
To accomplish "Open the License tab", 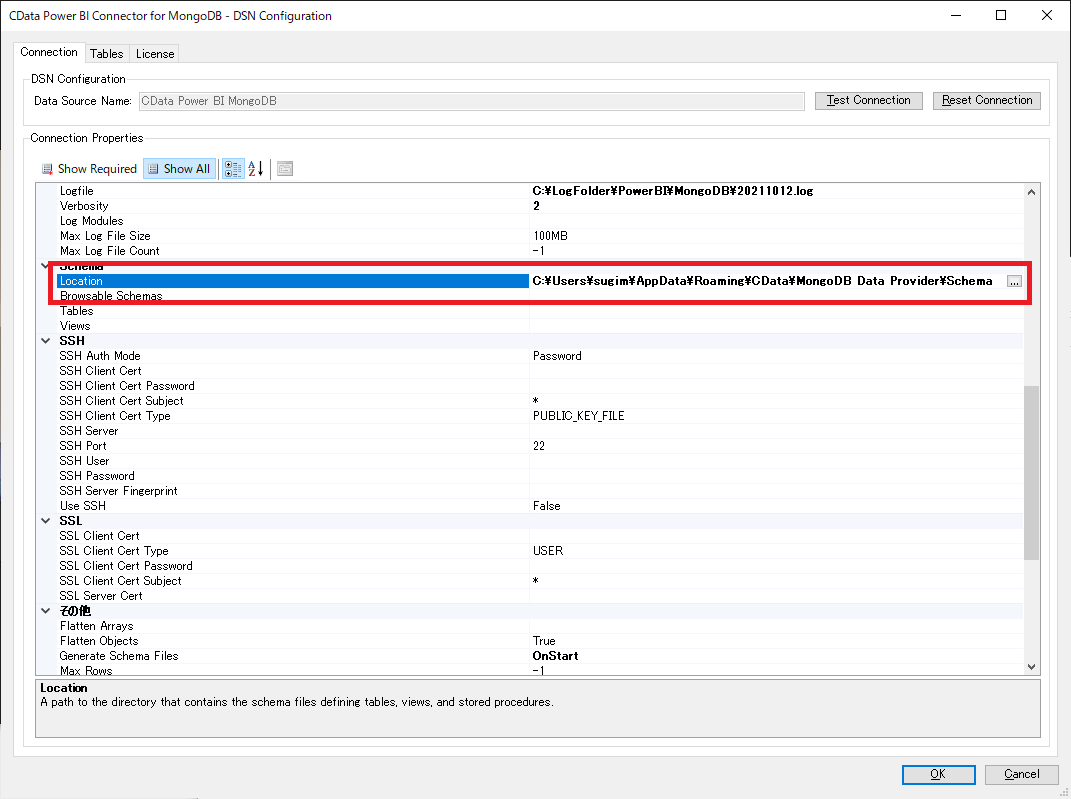I will (x=154, y=53).
